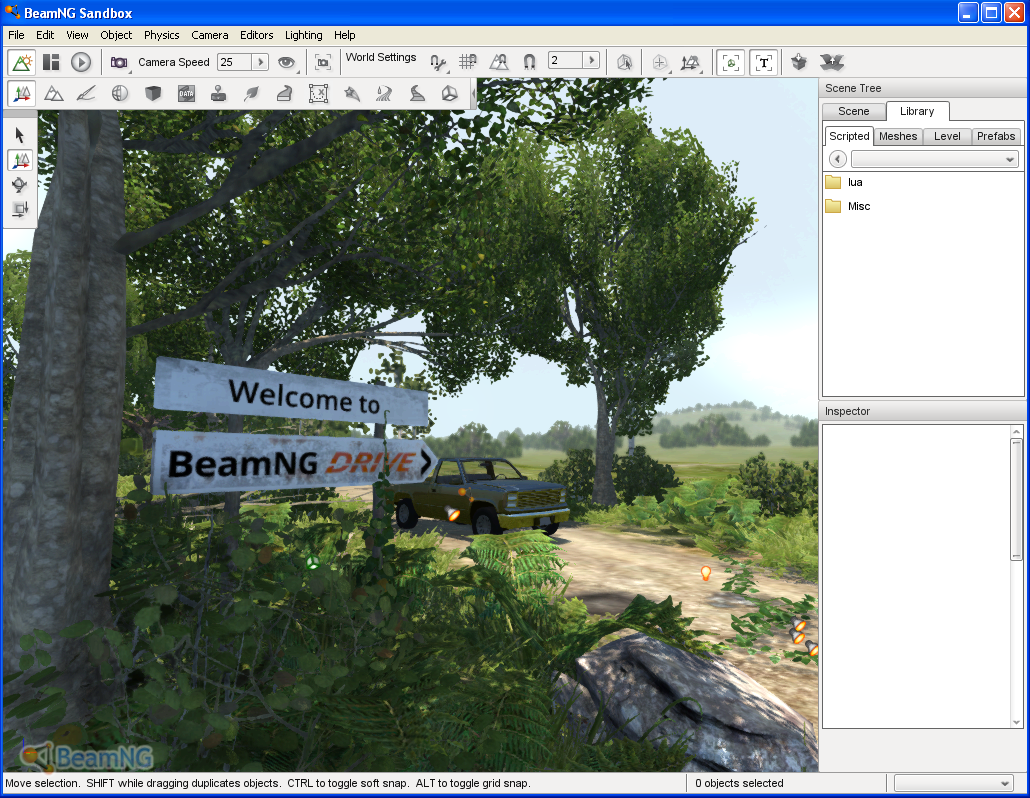Open the Edit menu
The image size is (1030, 798).
pyautogui.click(x=45, y=35)
